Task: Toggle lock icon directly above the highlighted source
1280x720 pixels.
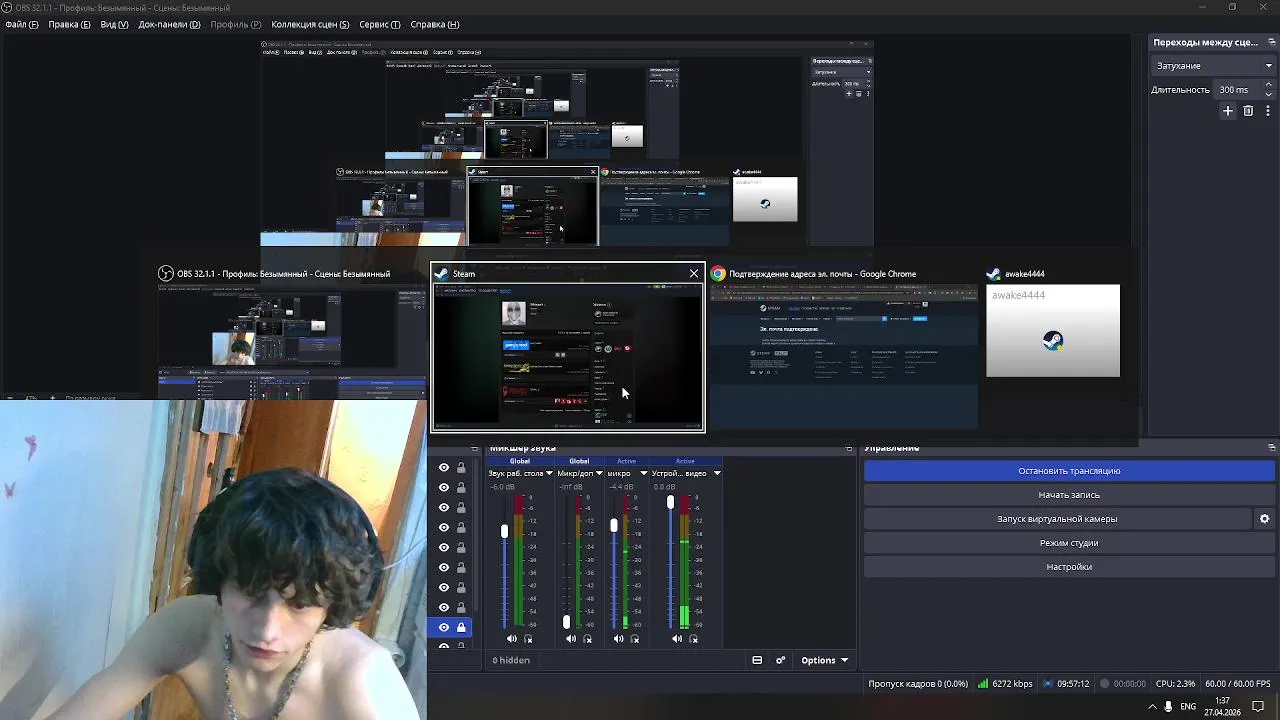Action: (461, 607)
